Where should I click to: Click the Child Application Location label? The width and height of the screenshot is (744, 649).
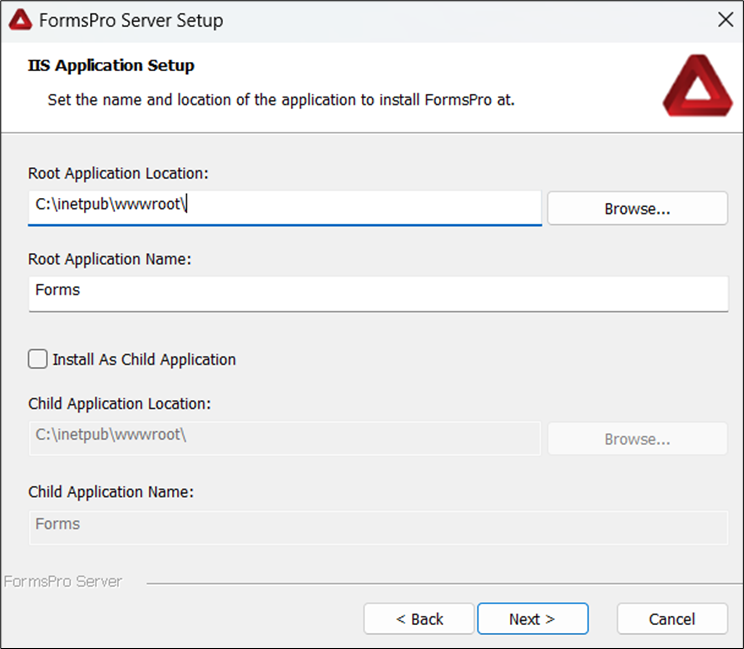[x=119, y=404]
